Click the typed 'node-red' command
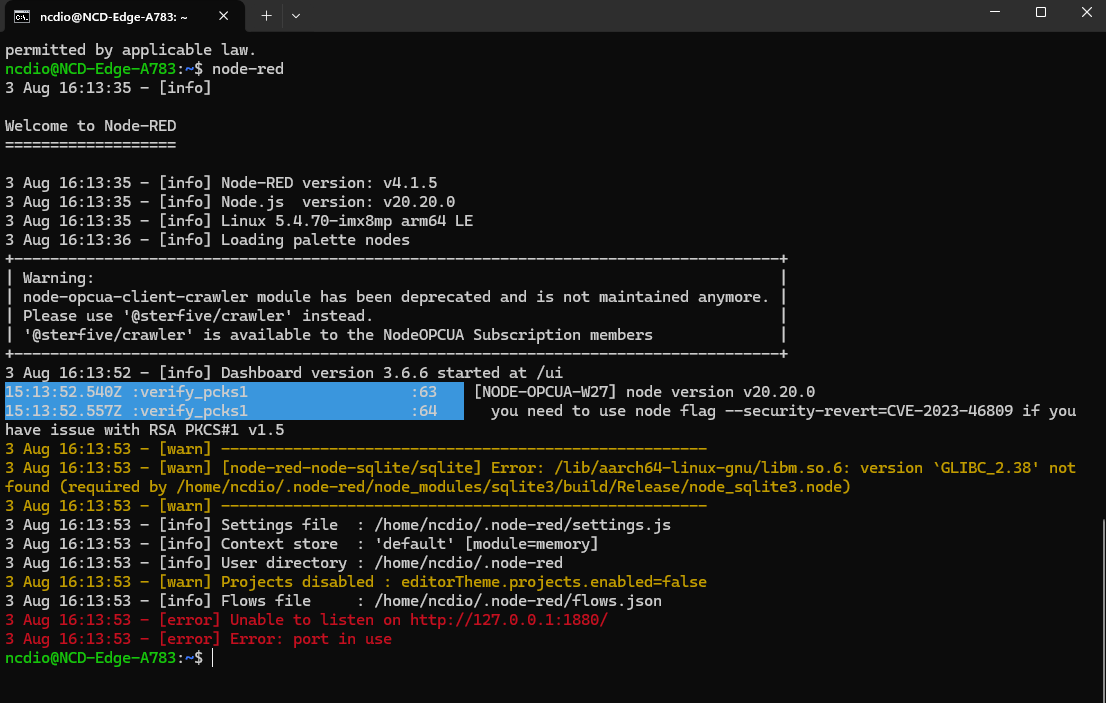This screenshot has height=703, width=1106. (248, 69)
